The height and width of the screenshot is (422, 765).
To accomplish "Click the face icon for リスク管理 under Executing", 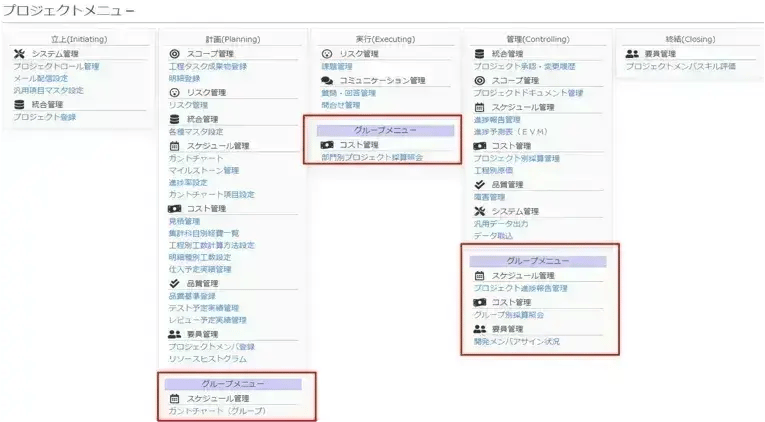I will 327,54.
